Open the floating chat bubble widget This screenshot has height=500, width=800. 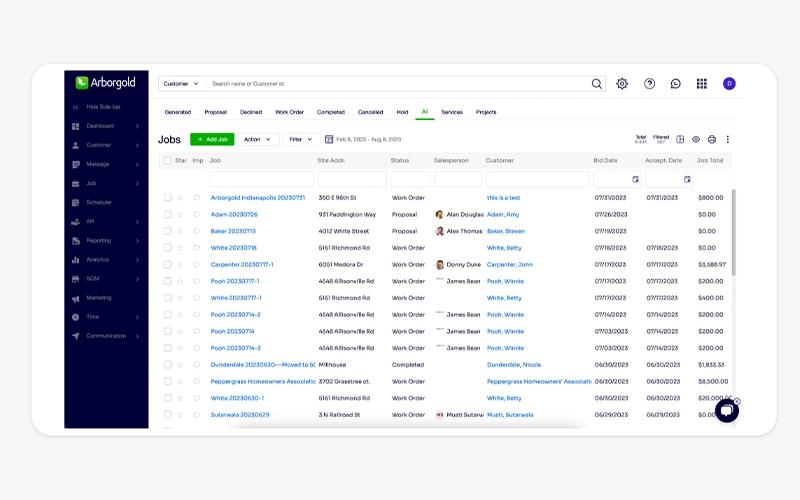pos(727,411)
